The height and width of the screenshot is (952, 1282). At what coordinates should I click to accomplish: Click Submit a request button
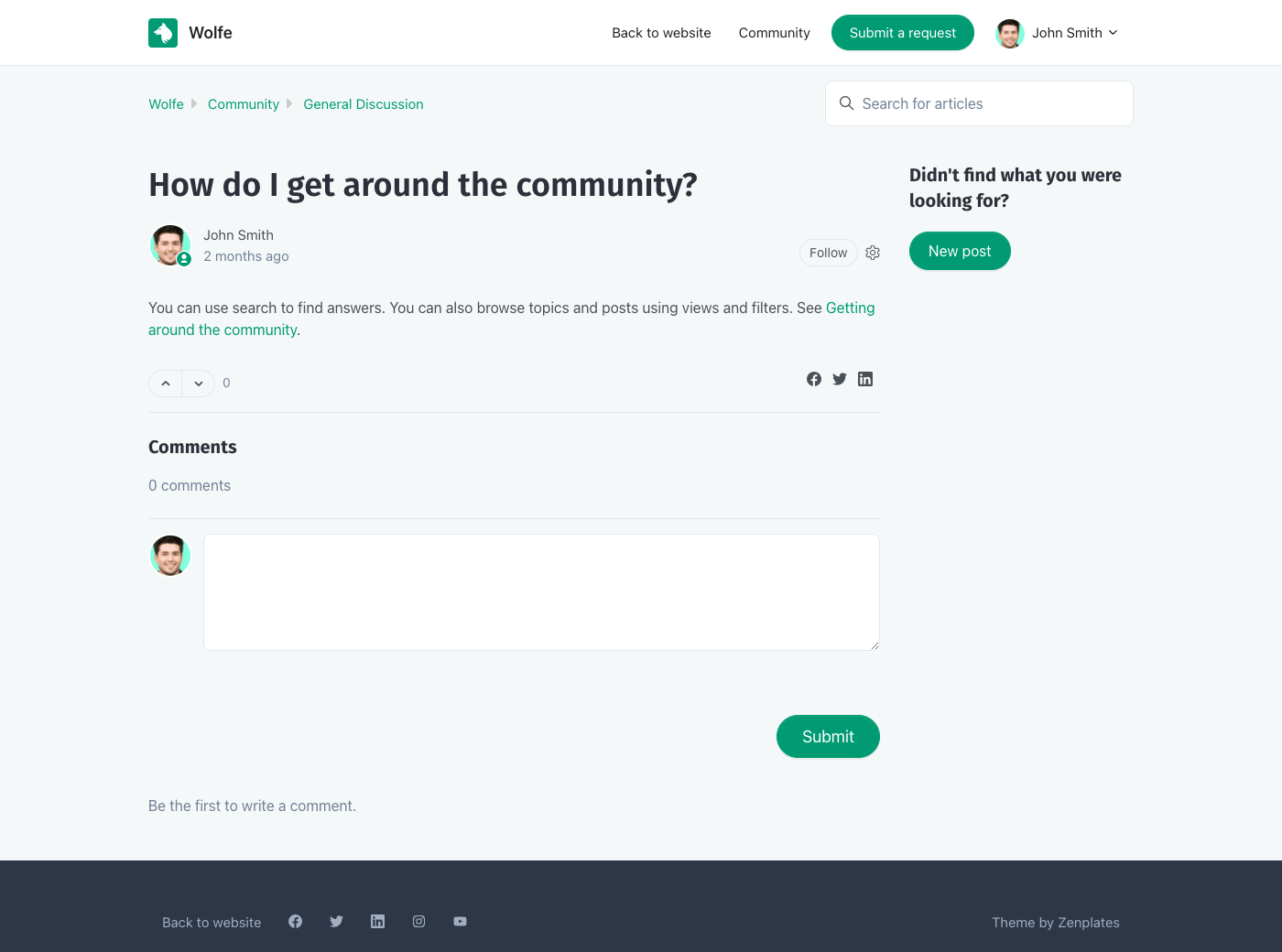(x=902, y=33)
